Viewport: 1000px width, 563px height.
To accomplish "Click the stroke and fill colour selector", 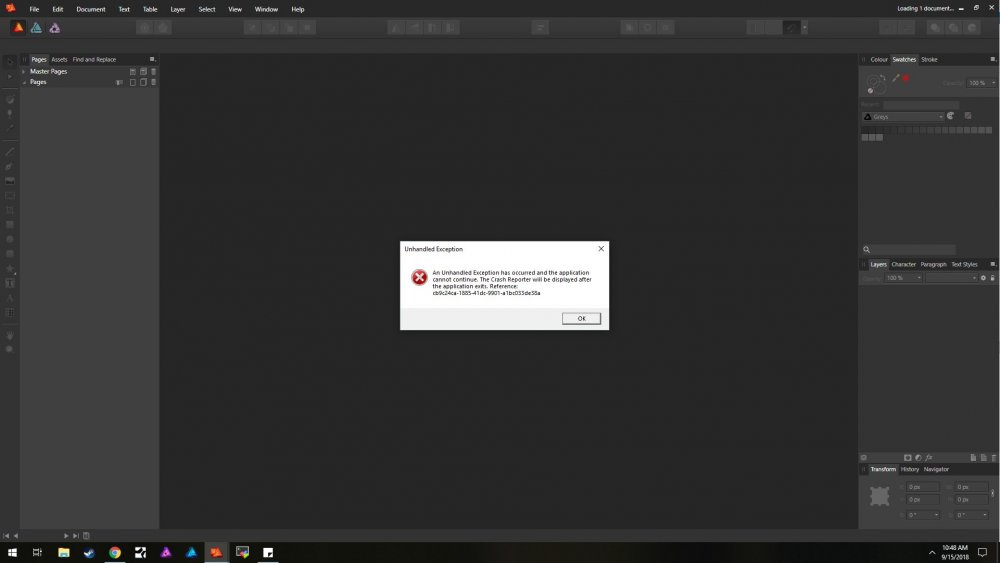I will pyautogui.click(x=876, y=84).
